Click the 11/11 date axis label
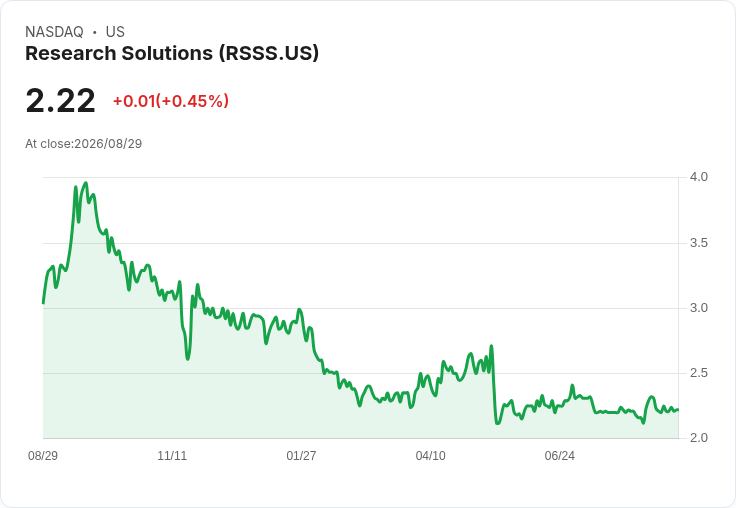The height and width of the screenshot is (508, 736). pos(172,455)
